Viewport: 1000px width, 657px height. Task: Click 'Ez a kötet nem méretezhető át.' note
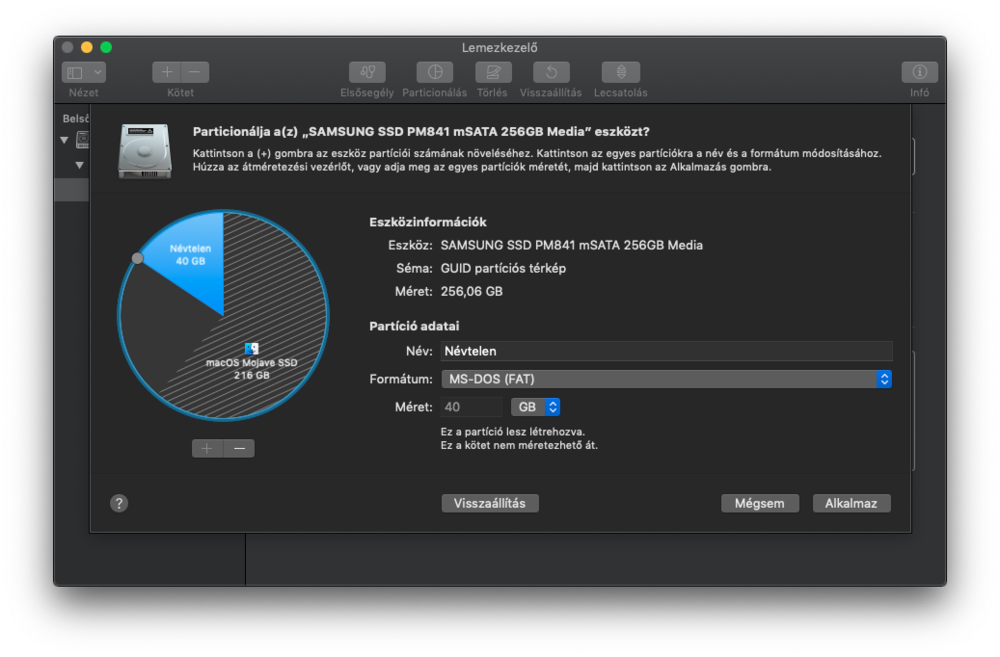point(519,445)
